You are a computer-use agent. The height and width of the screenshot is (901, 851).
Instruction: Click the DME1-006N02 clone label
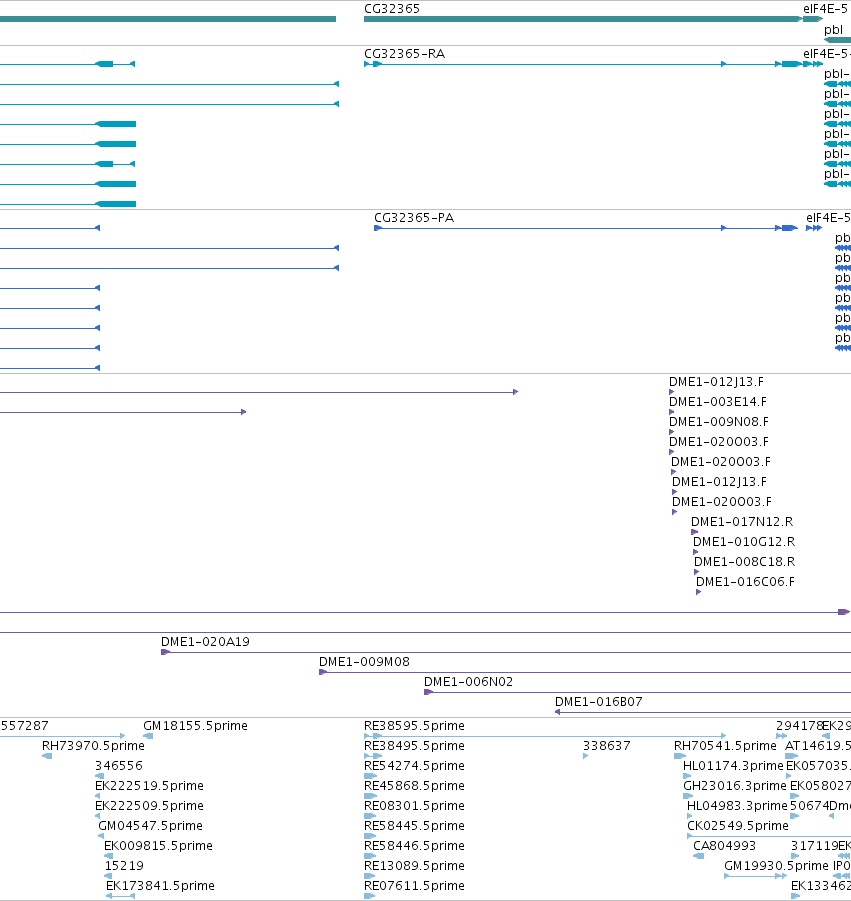[x=468, y=682]
